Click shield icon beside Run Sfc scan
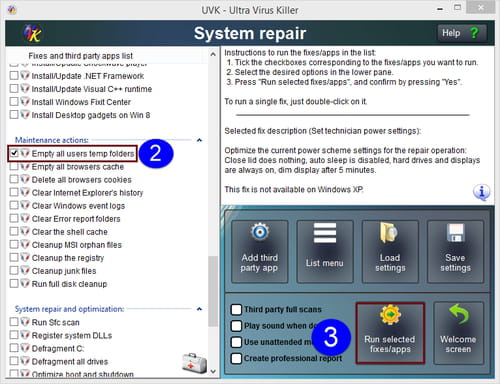Screen dimensions: 500x384 [x=25, y=322]
